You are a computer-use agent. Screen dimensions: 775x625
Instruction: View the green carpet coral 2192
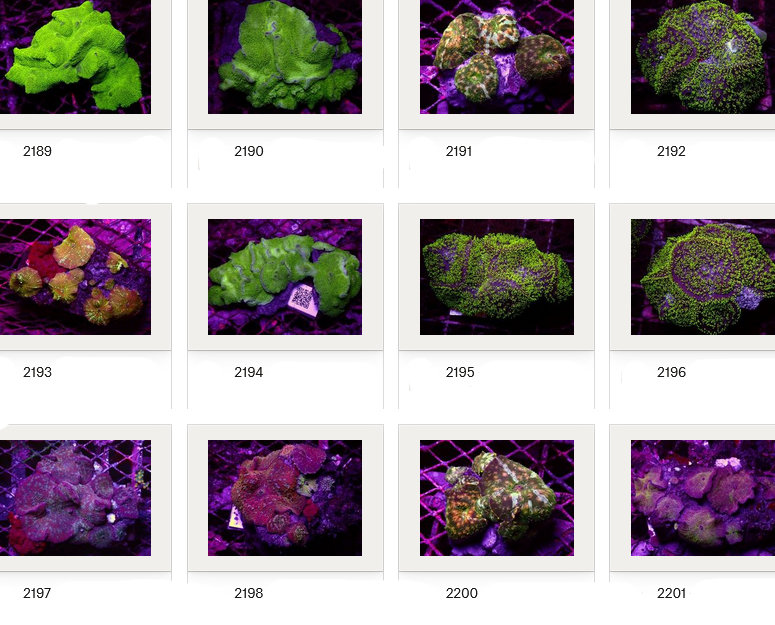pos(703,57)
